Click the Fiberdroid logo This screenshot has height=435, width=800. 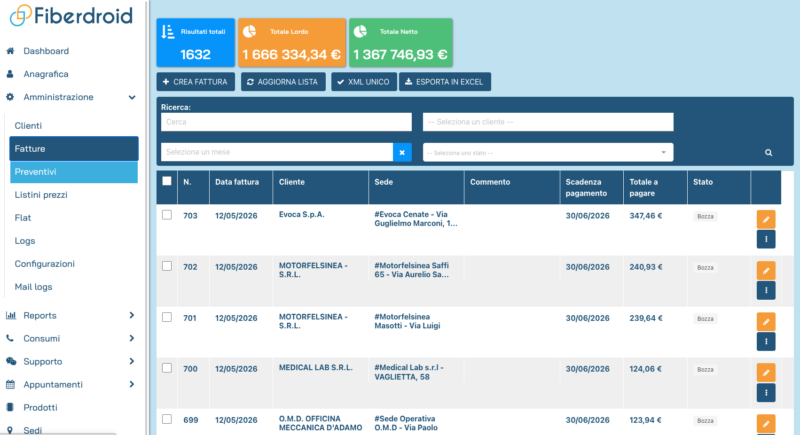tap(71, 15)
